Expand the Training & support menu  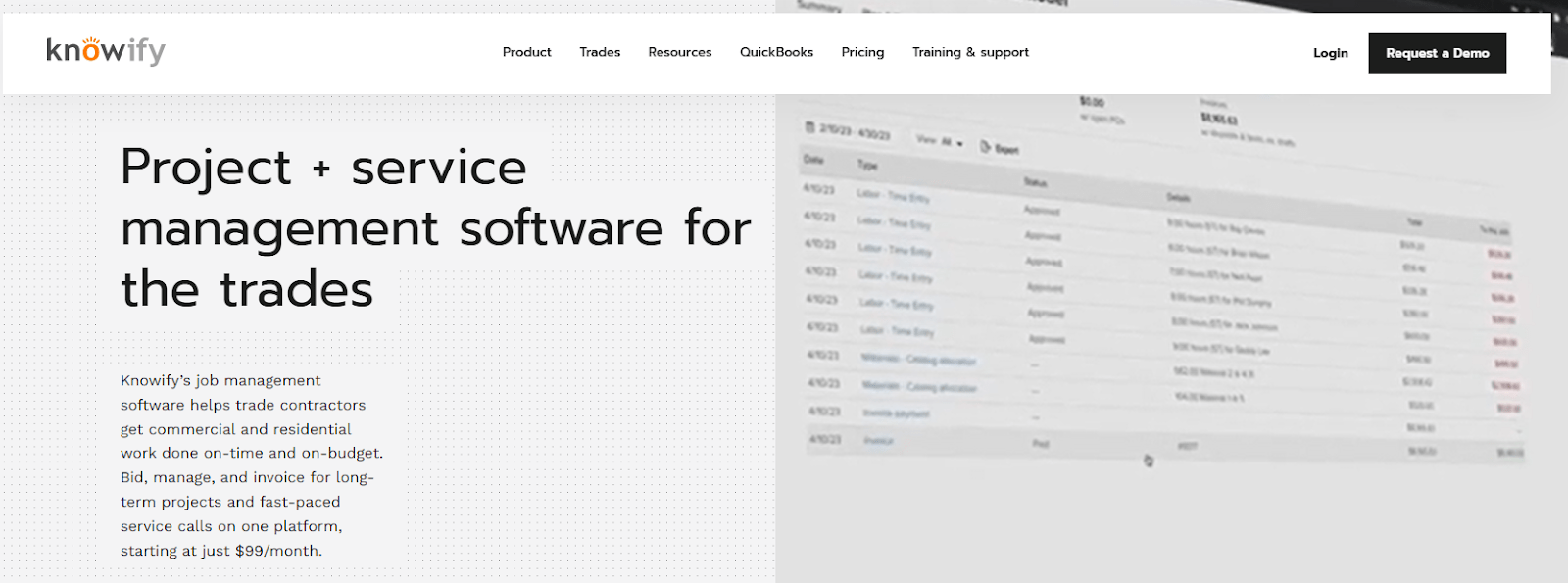pos(970,52)
